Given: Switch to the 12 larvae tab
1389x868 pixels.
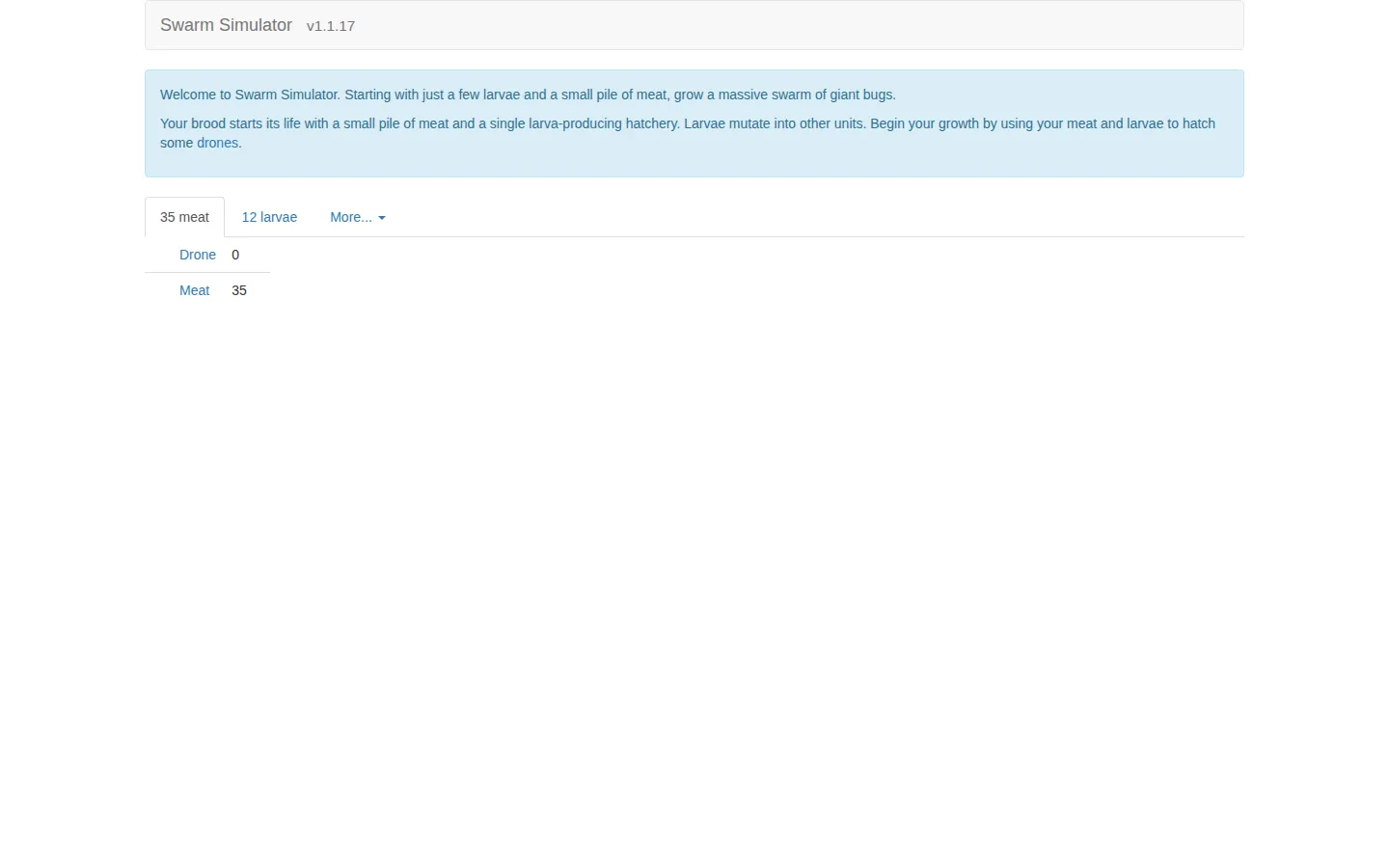Looking at the screenshot, I should point(269,217).
